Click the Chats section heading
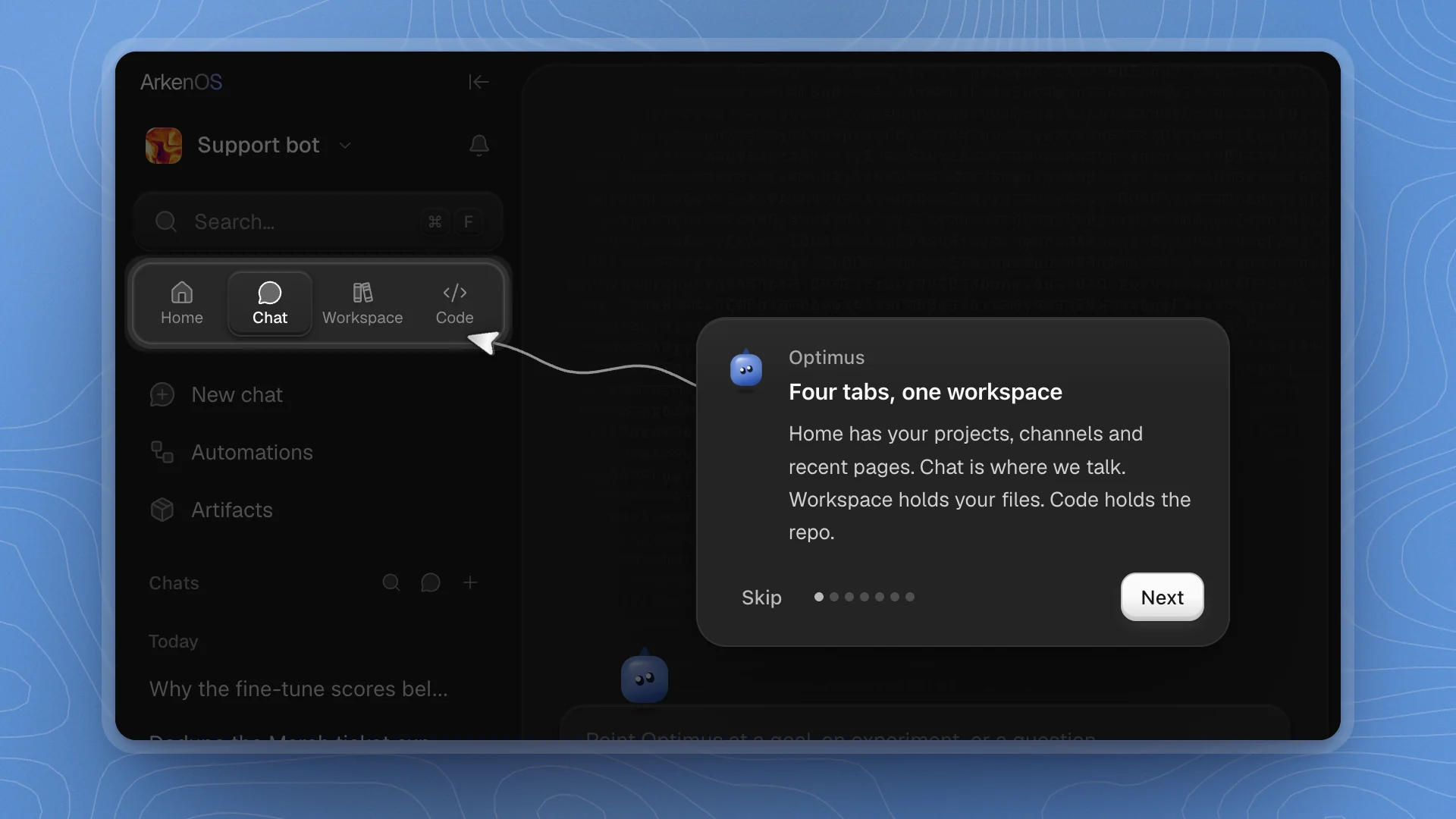The width and height of the screenshot is (1456, 819). tap(174, 583)
